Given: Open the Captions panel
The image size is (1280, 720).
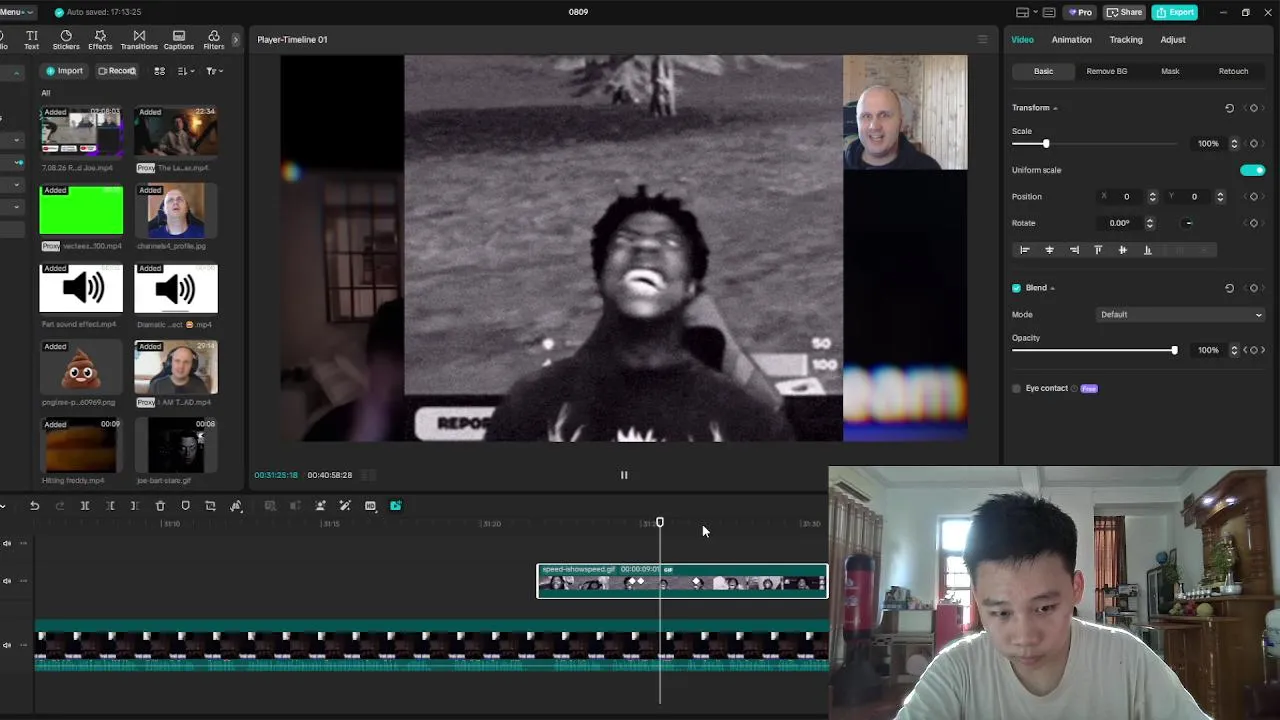Looking at the screenshot, I should 179,40.
